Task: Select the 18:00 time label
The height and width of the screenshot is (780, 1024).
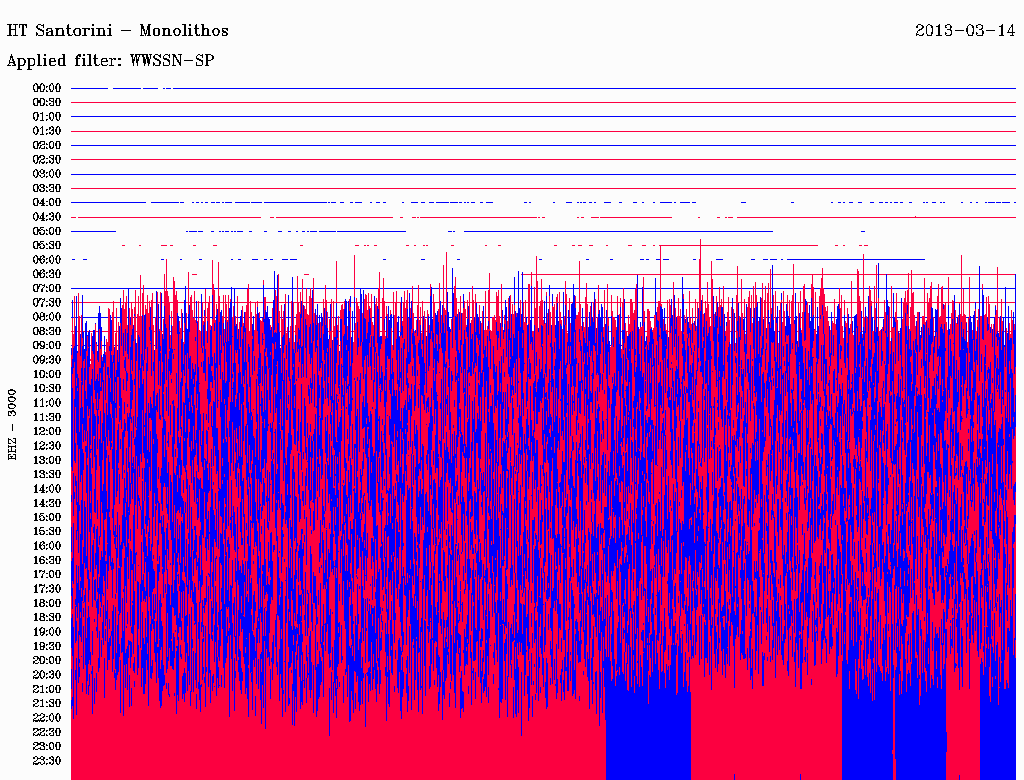Action: pyautogui.click(x=47, y=604)
